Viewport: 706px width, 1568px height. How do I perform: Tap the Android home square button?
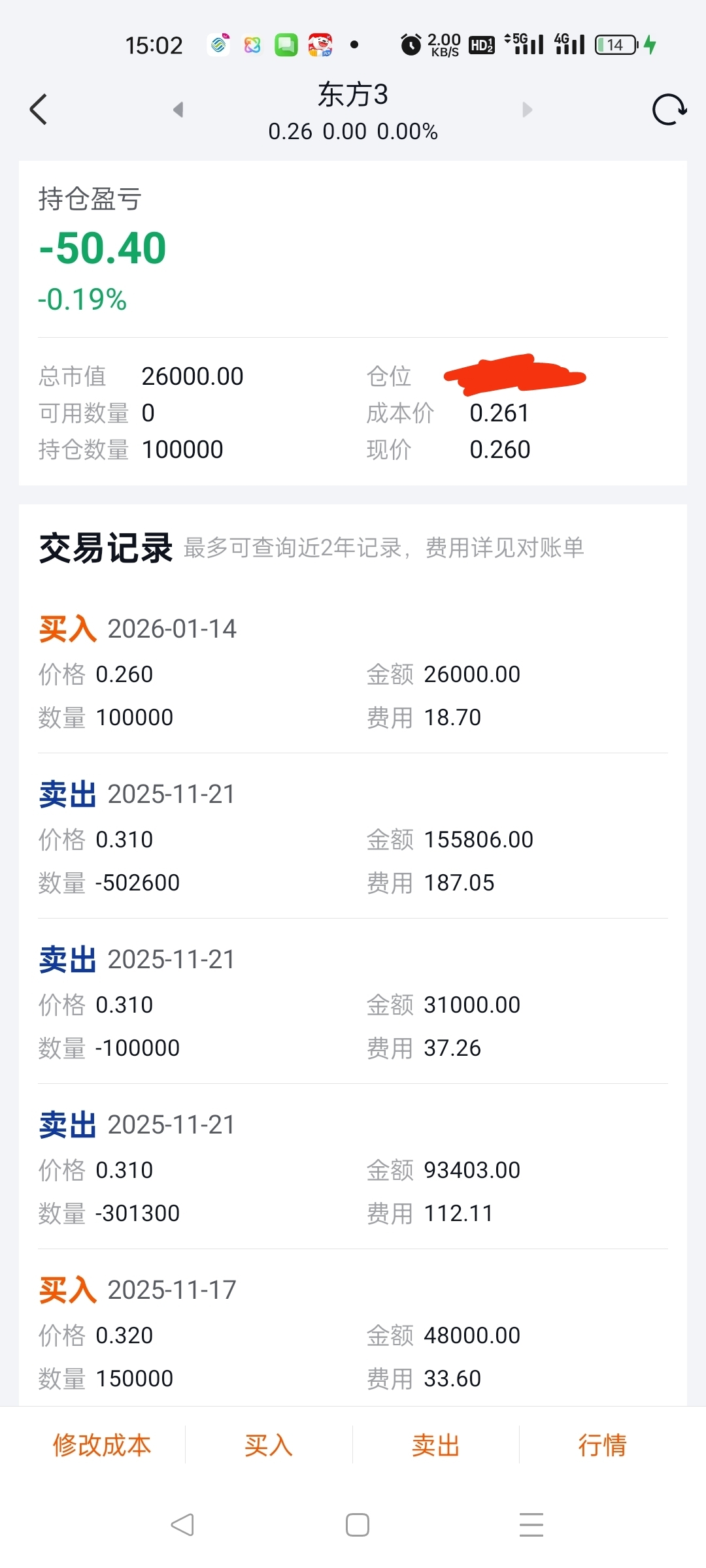click(357, 1524)
